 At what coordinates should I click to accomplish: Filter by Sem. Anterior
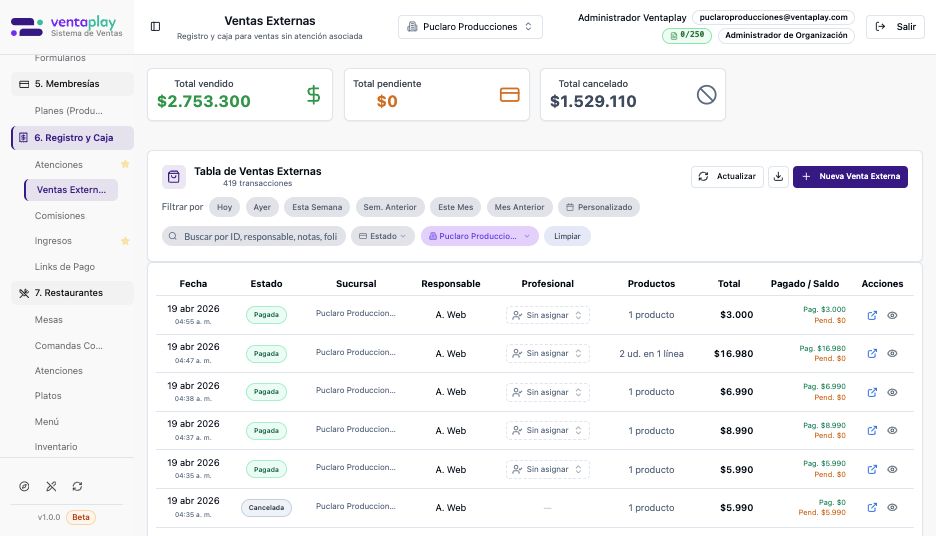click(x=390, y=207)
